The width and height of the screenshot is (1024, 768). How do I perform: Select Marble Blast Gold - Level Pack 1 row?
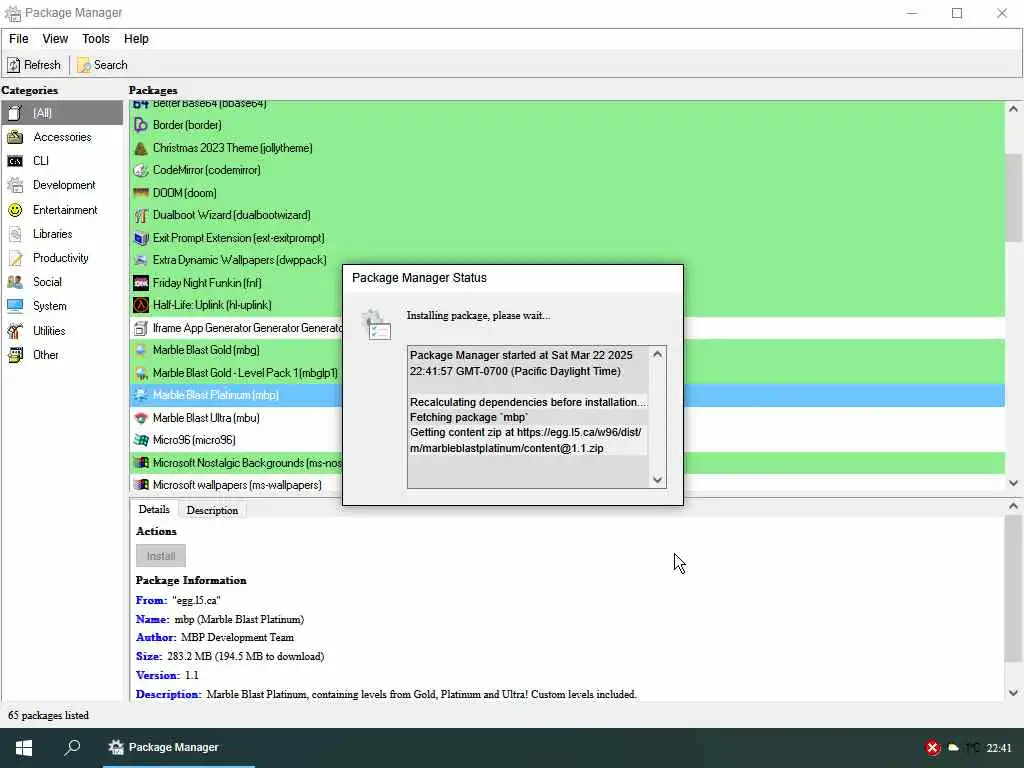pyautogui.click(x=567, y=373)
